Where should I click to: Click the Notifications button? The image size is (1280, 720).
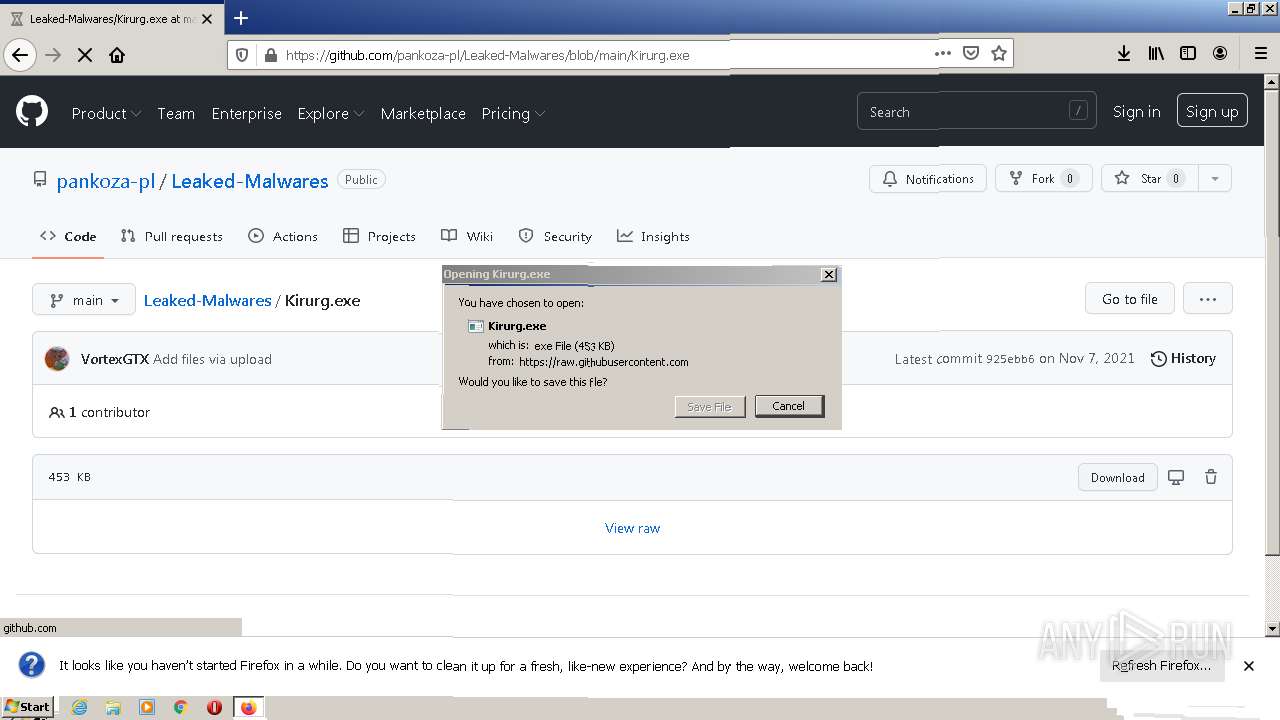[x=928, y=179]
